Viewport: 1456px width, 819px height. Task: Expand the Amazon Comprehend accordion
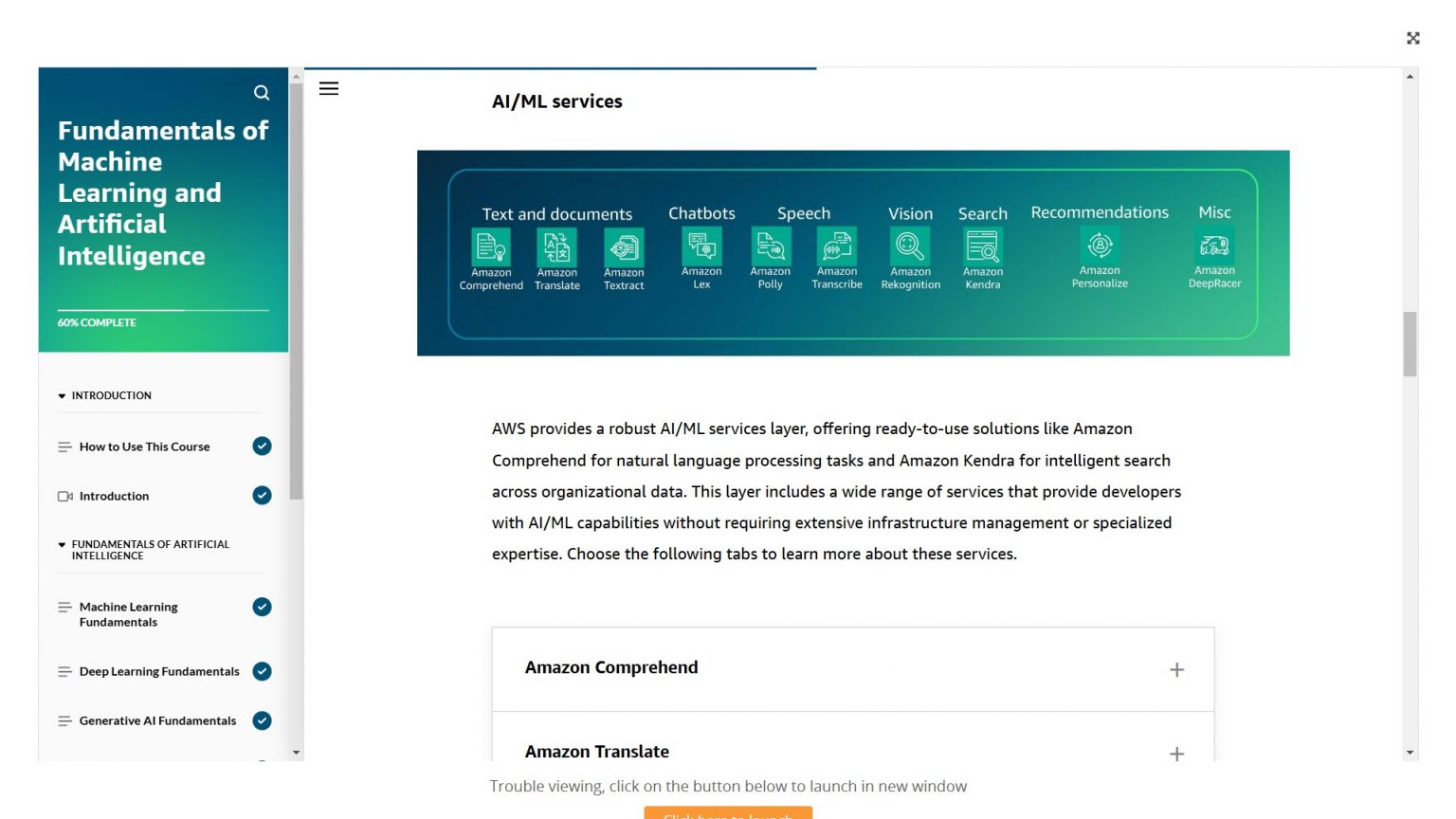1176,669
